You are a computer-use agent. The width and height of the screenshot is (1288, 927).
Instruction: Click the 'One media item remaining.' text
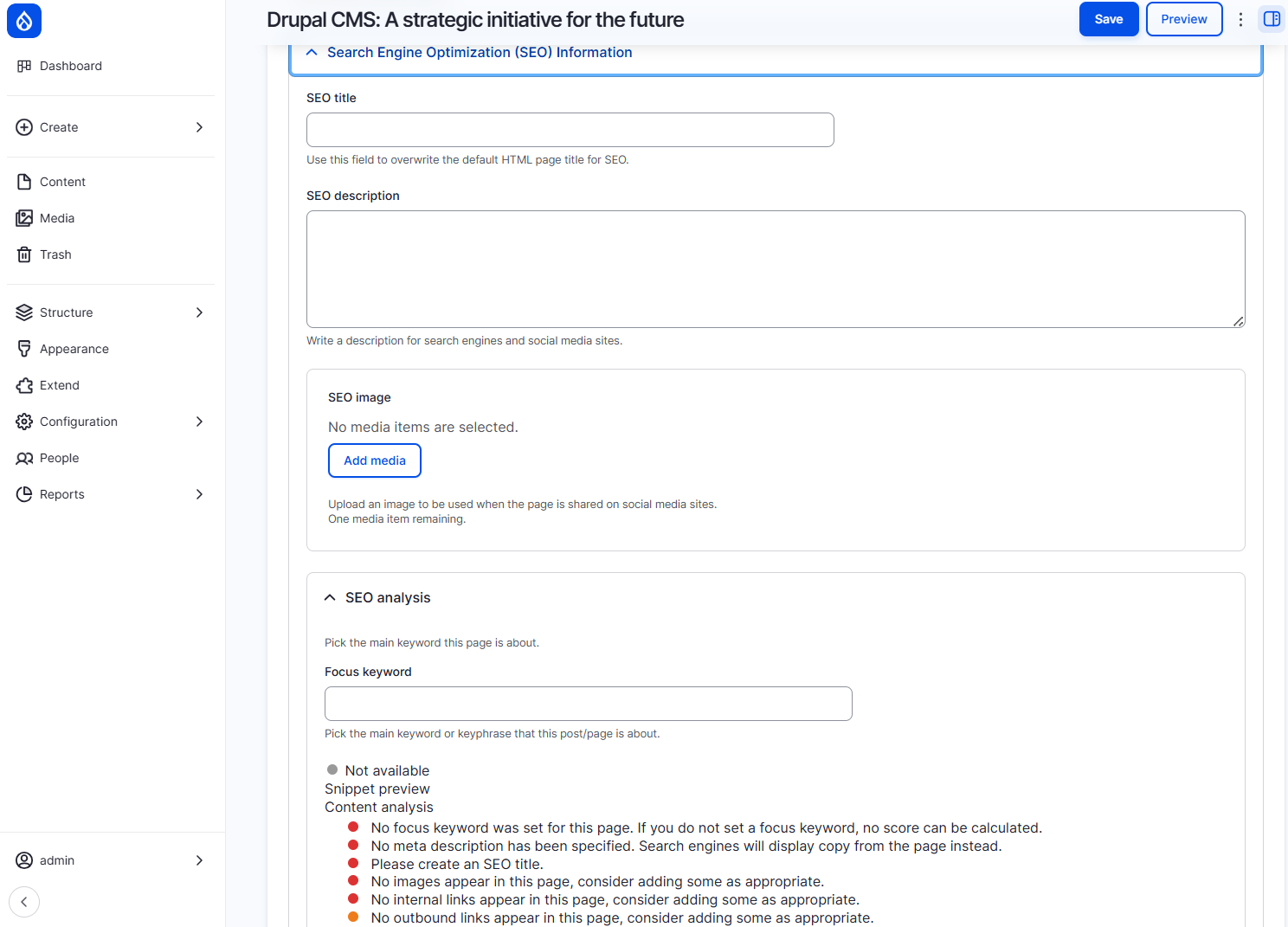(396, 519)
